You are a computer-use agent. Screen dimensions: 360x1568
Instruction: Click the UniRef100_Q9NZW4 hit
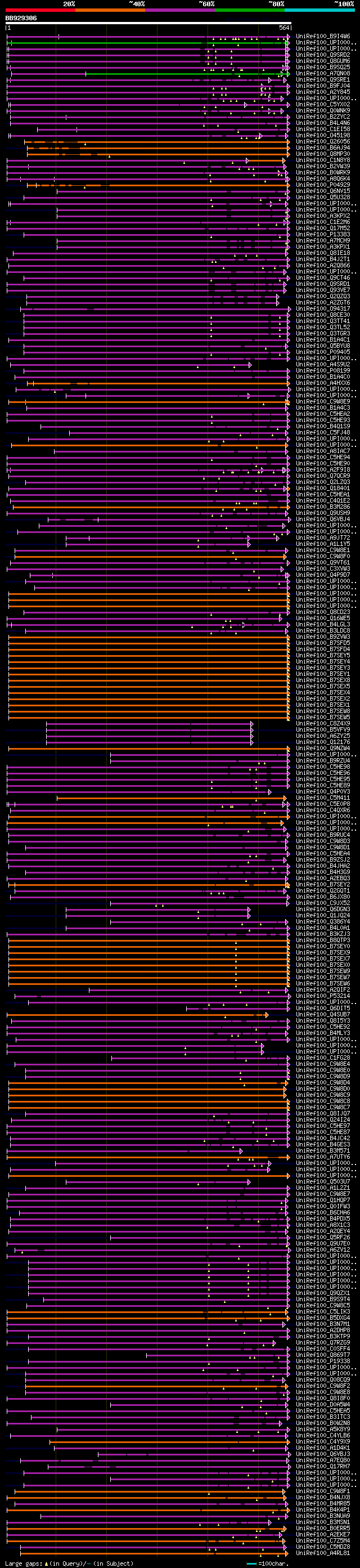[x=323, y=748]
